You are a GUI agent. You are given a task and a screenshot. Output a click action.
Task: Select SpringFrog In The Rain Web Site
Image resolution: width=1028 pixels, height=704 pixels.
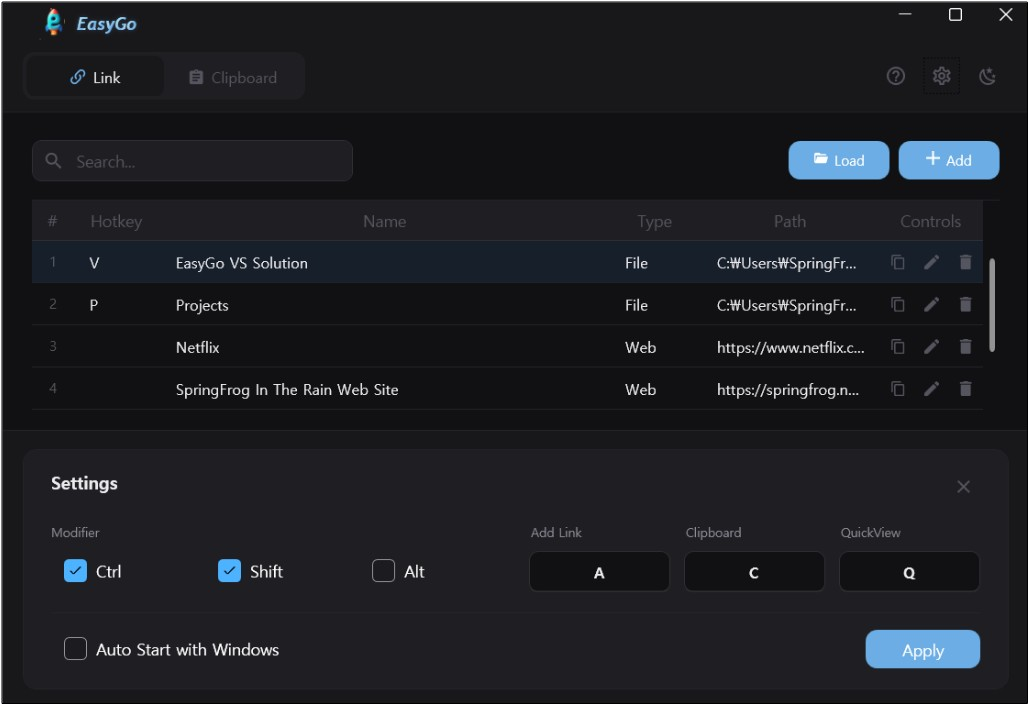pyautogui.click(x=287, y=389)
